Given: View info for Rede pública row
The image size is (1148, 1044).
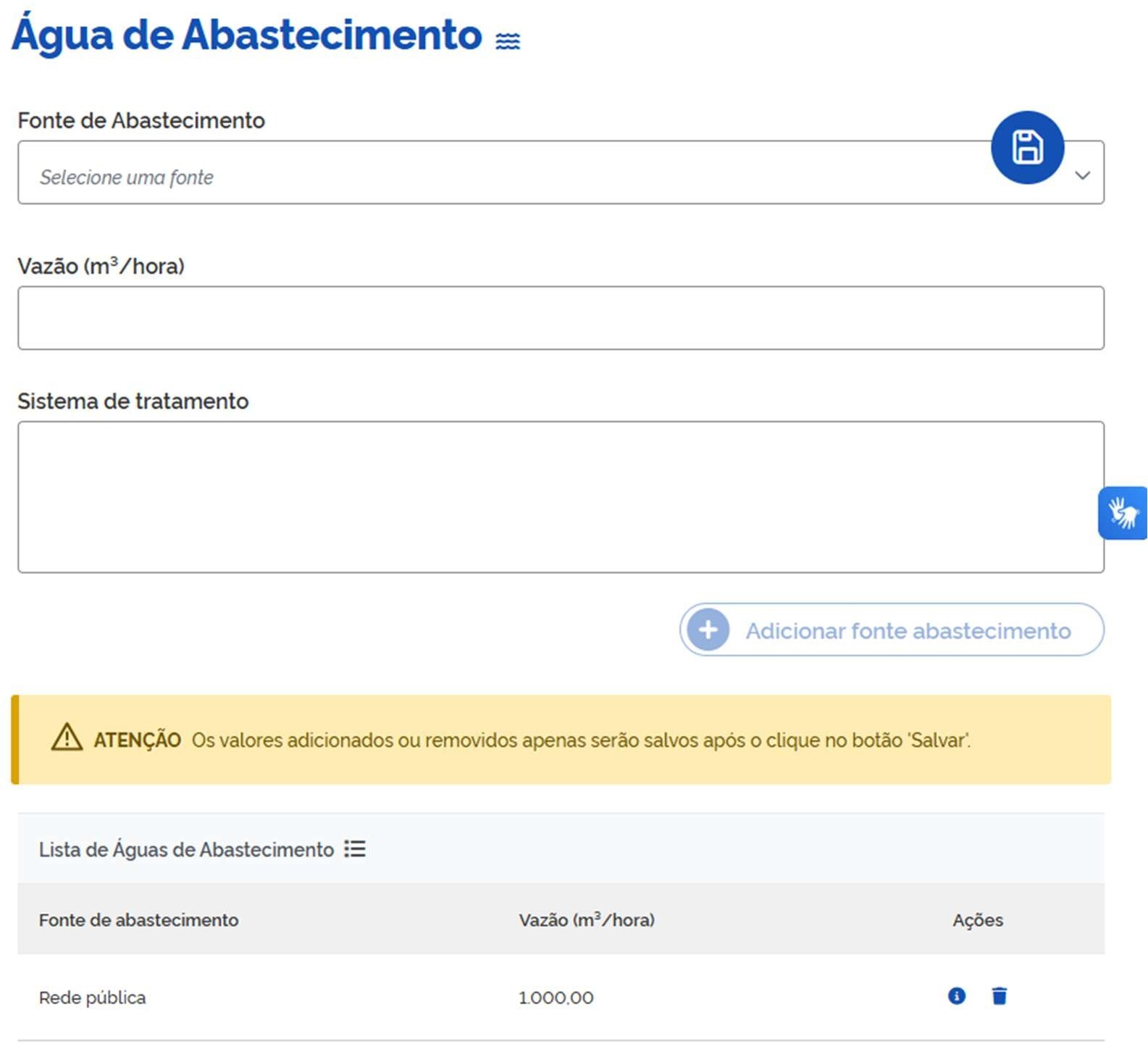Looking at the screenshot, I should pos(957,996).
